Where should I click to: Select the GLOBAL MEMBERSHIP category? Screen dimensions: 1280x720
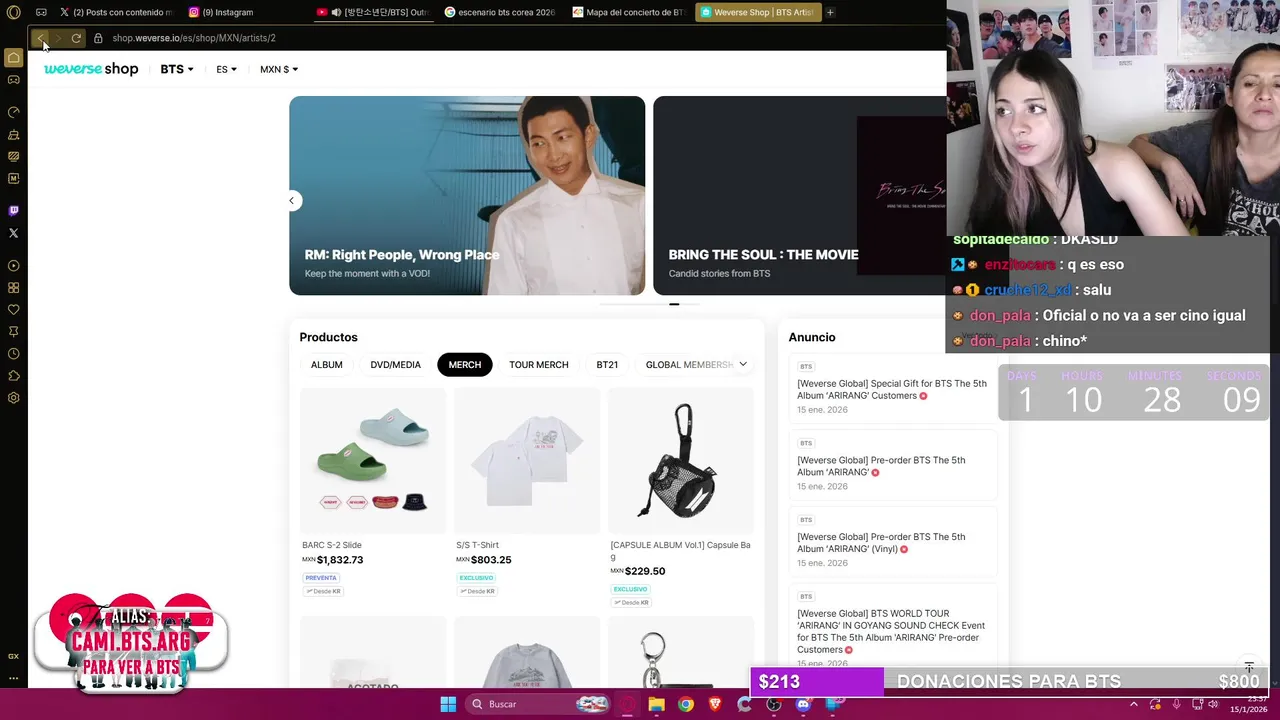pos(689,365)
